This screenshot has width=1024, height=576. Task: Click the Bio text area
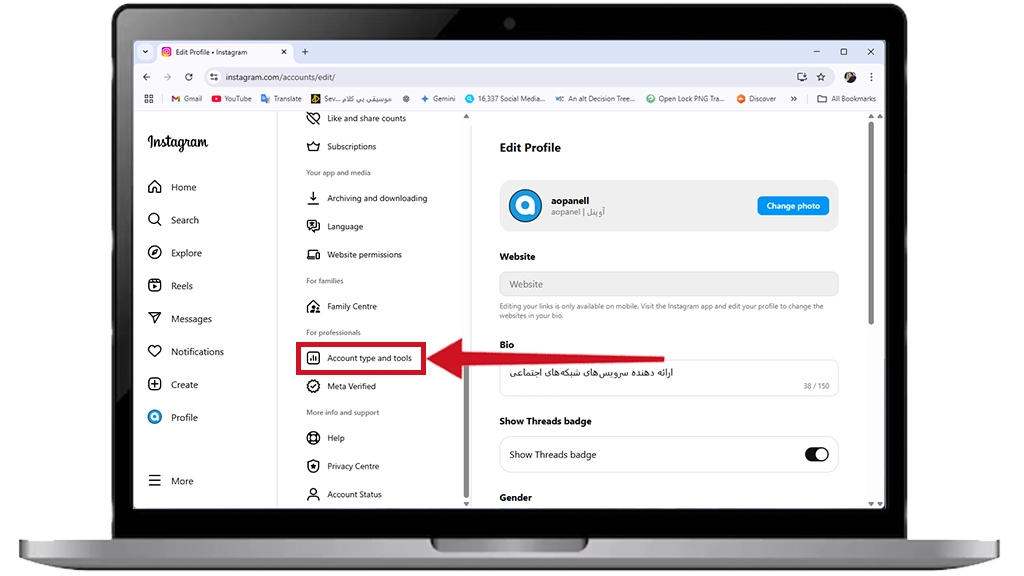pyautogui.click(x=669, y=377)
